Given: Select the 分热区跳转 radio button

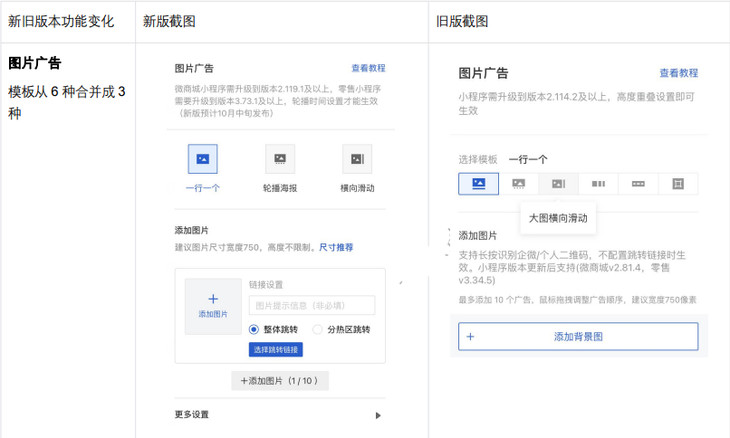Looking at the screenshot, I should point(319,329).
